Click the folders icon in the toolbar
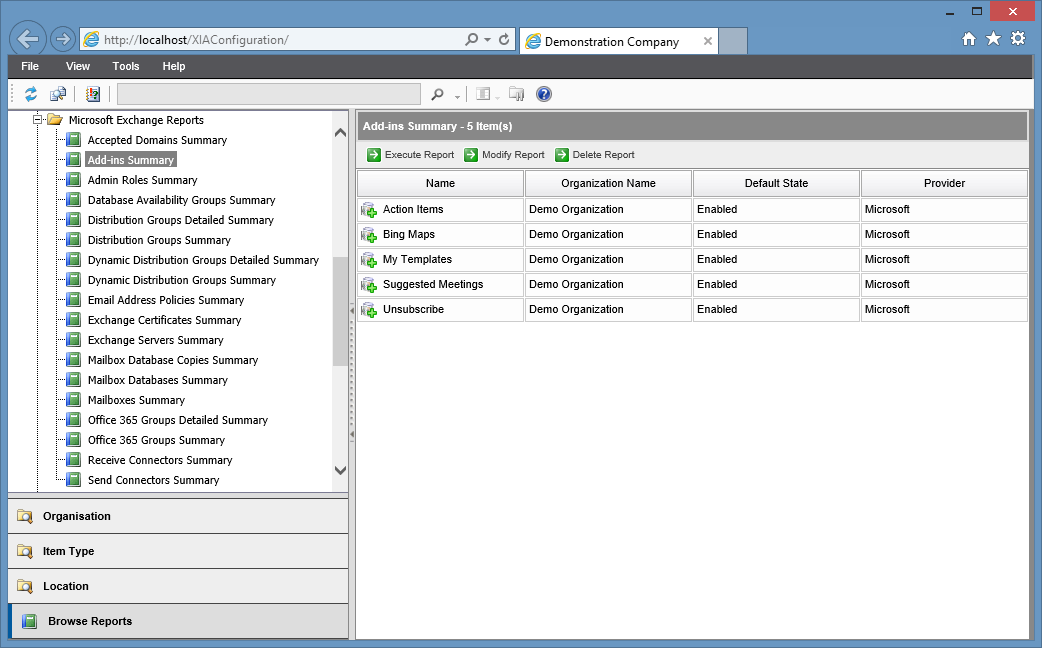Viewport: 1042px width, 648px height. 516,94
